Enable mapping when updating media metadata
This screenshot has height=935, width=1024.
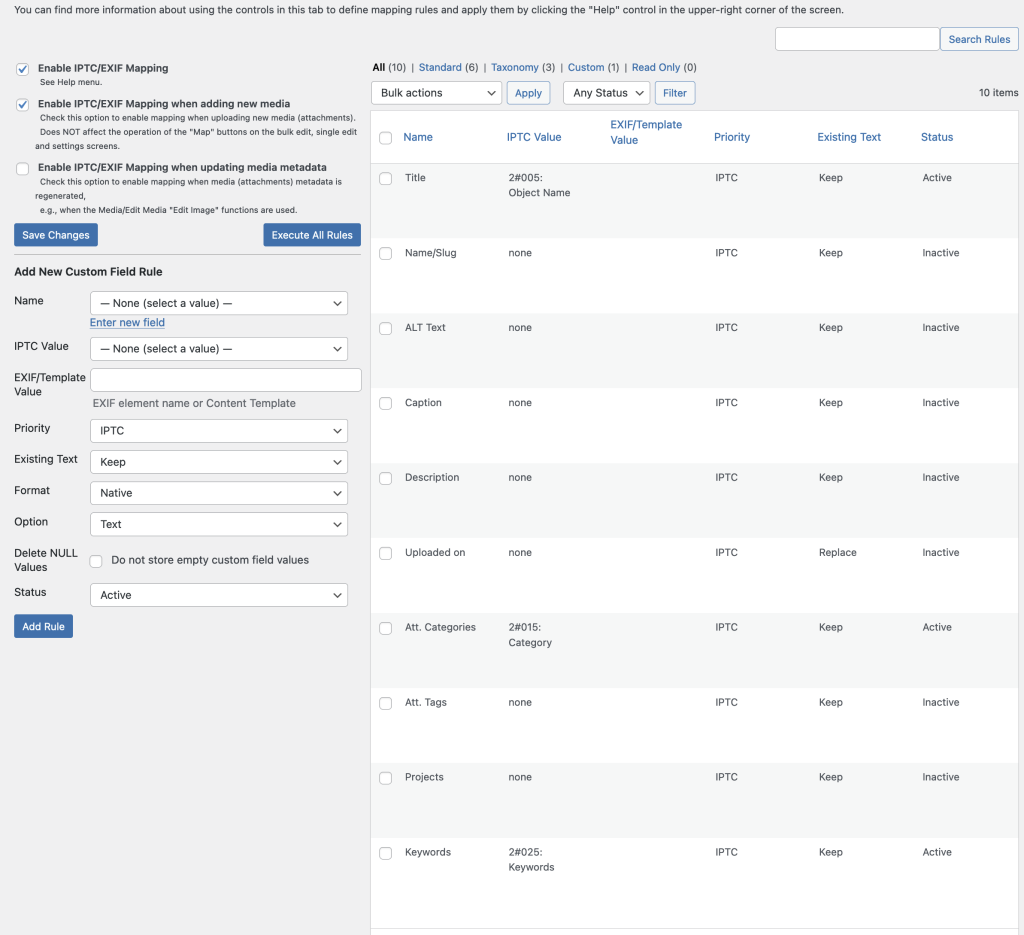tap(23, 168)
